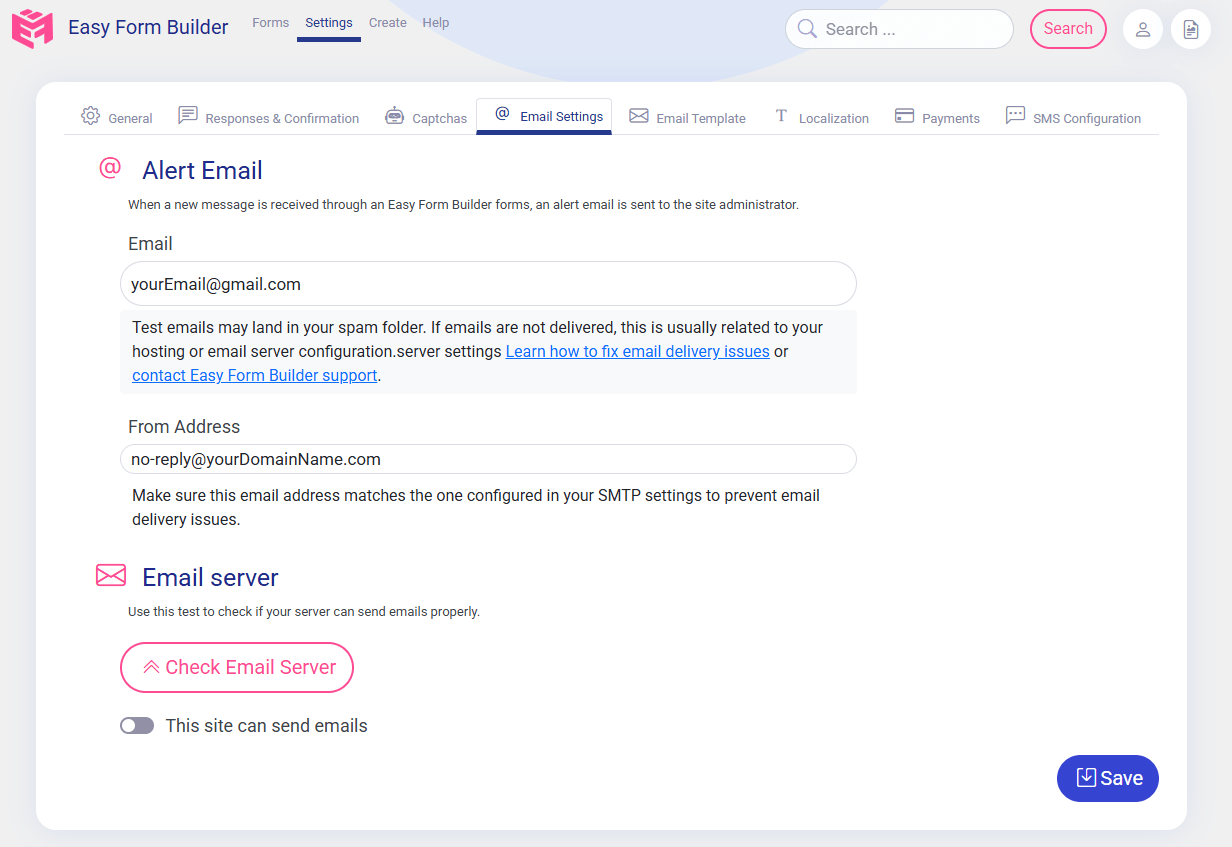Switch to the Responses & Confirmation tab

pyautogui.click(x=268, y=117)
